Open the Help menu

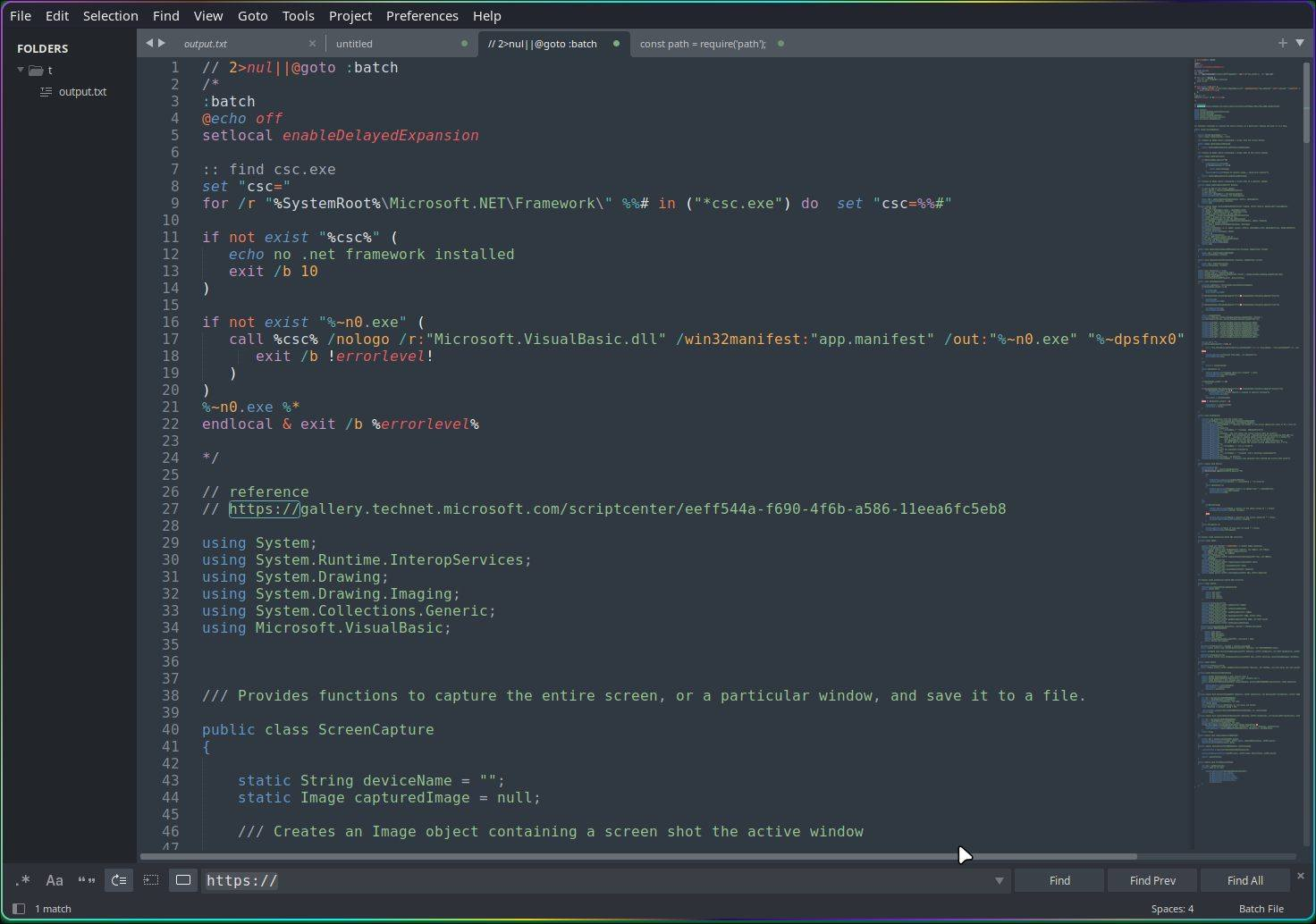click(486, 15)
